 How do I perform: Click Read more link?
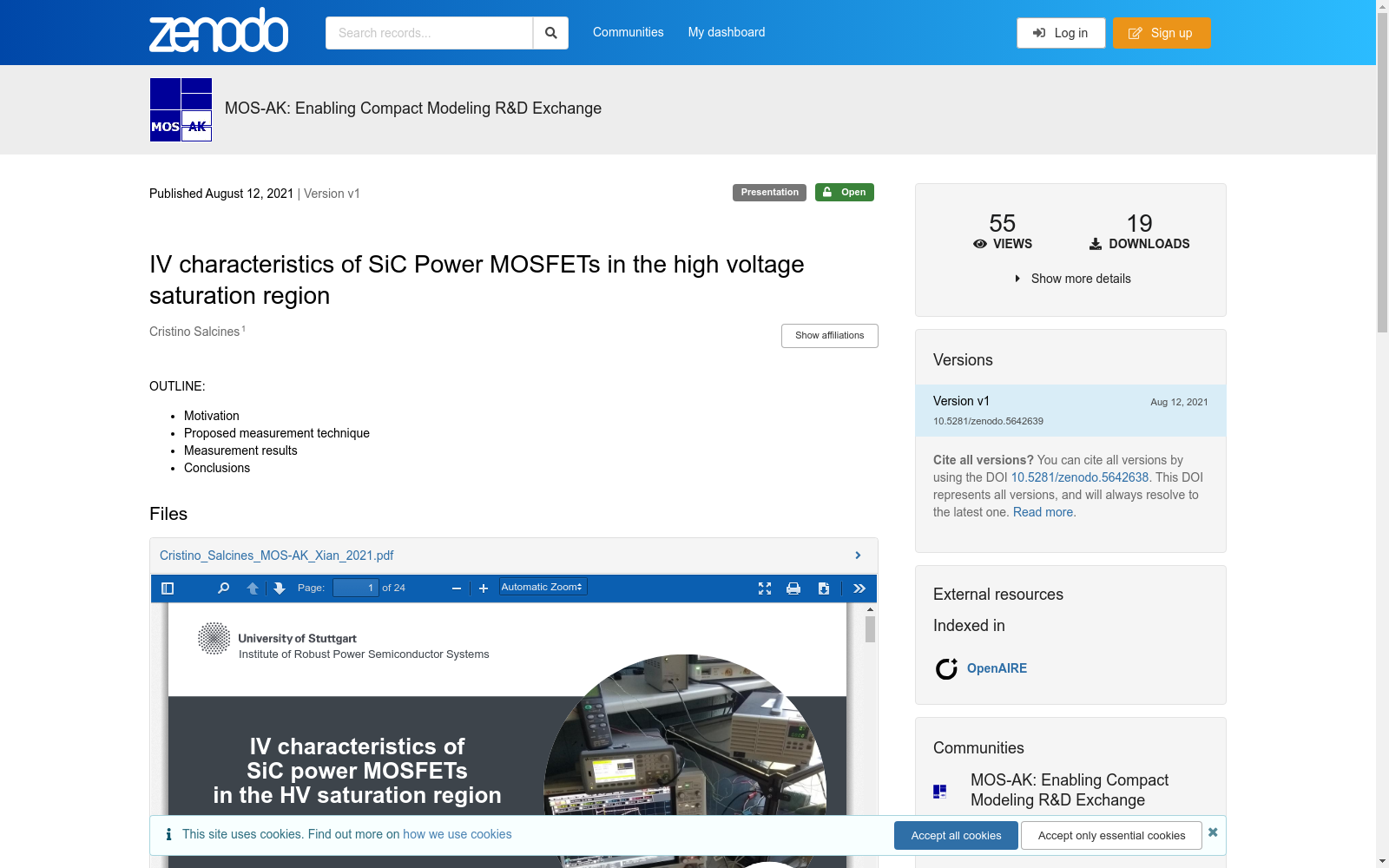click(1043, 512)
